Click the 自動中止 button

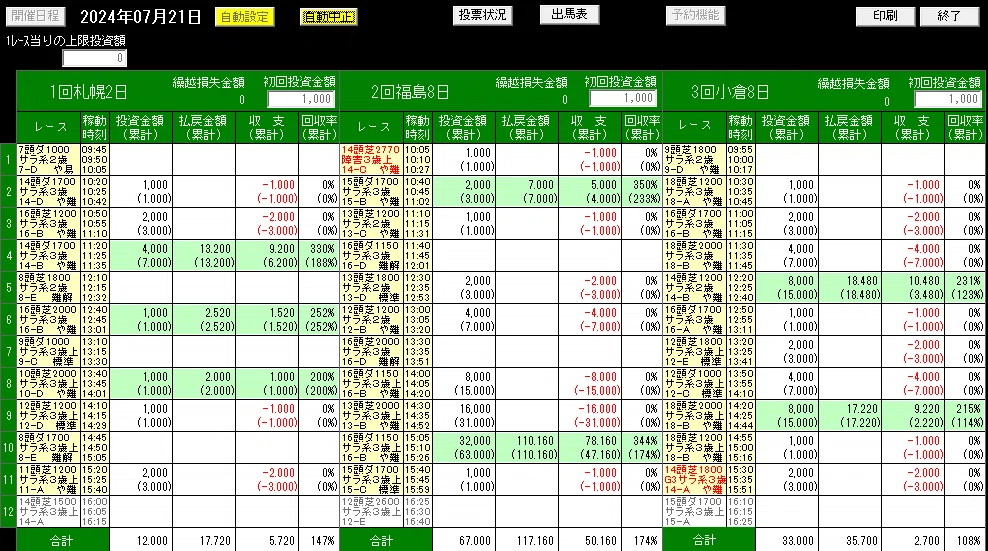point(328,17)
